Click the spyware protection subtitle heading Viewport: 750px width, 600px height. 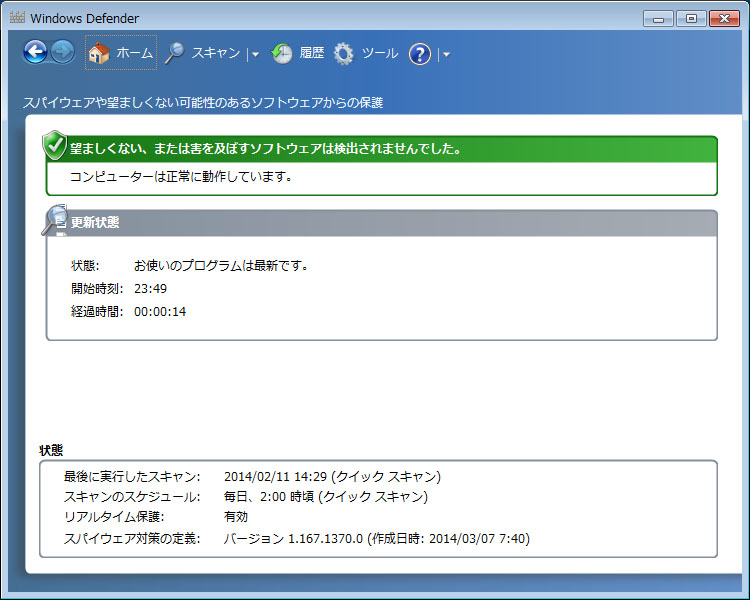tap(203, 103)
